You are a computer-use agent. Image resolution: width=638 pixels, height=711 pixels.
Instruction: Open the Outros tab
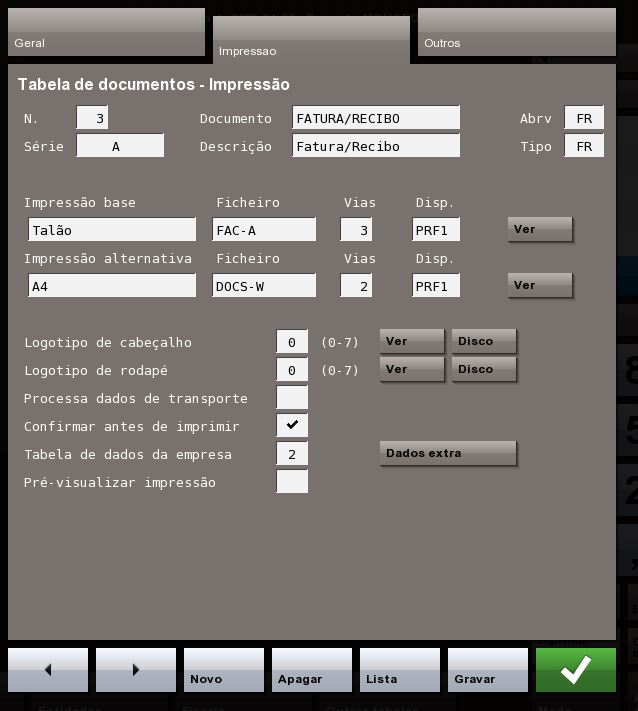(x=515, y=34)
